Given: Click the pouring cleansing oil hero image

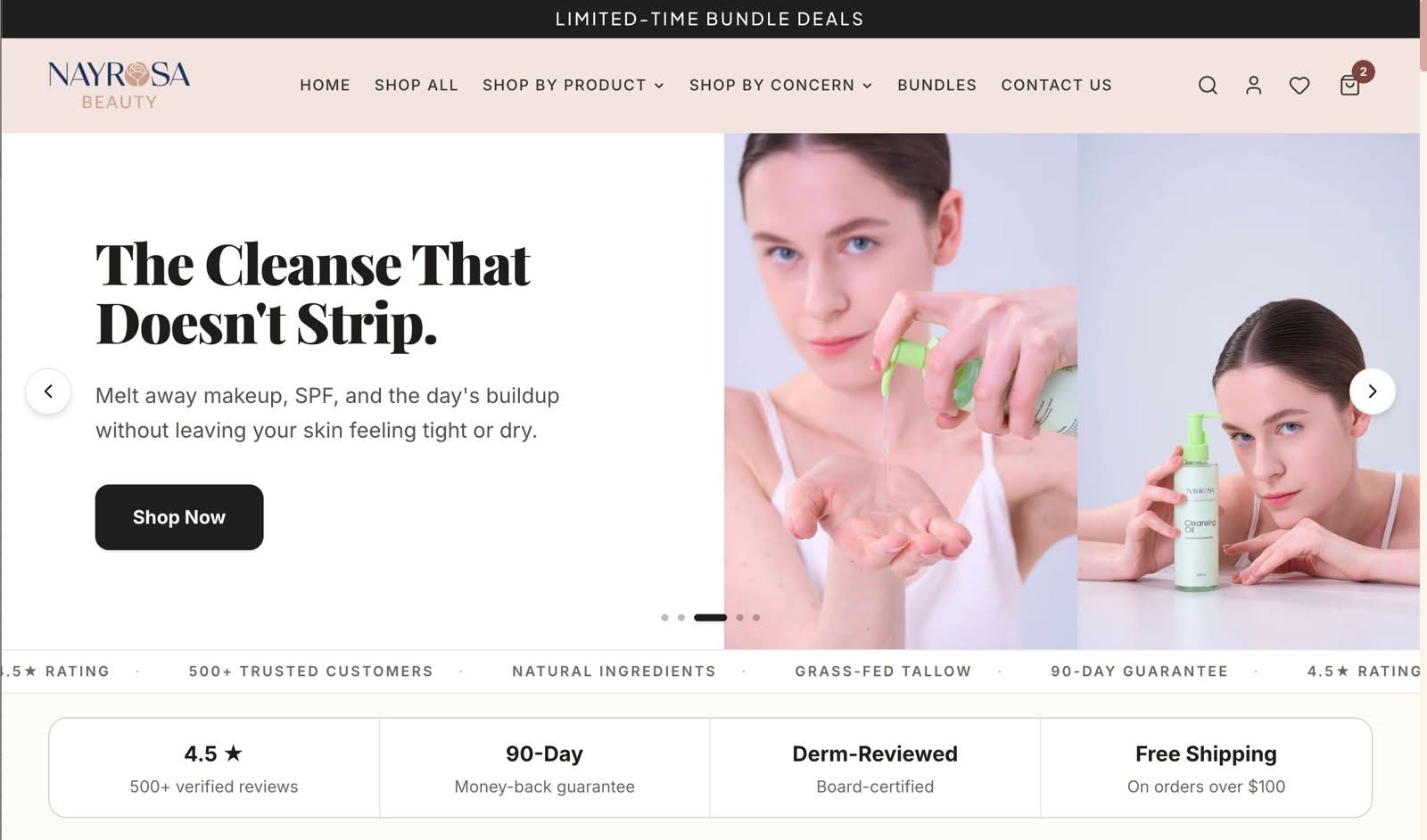Looking at the screenshot, I should pos(901,391).
